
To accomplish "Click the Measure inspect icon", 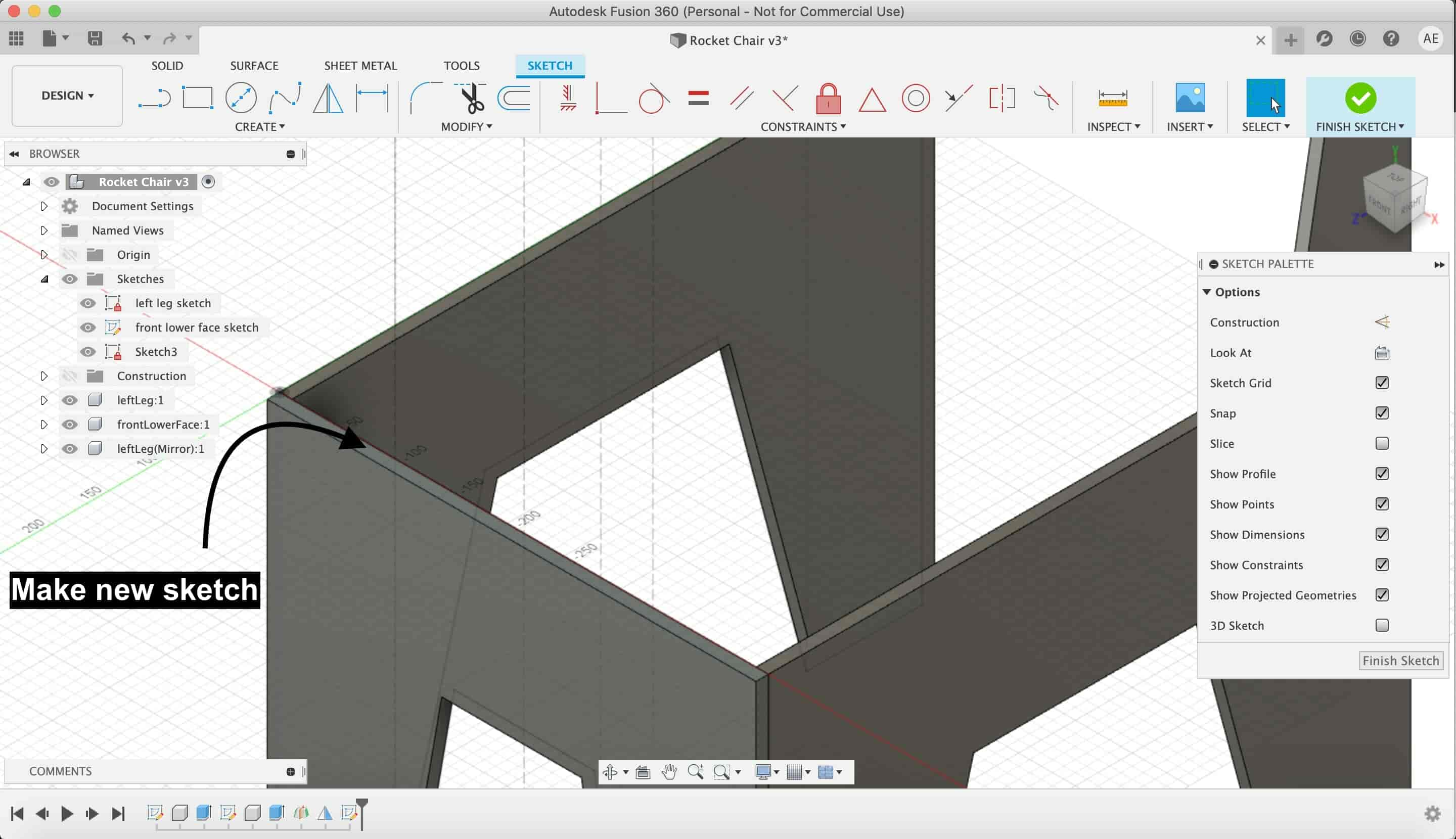I will 1112,98.
